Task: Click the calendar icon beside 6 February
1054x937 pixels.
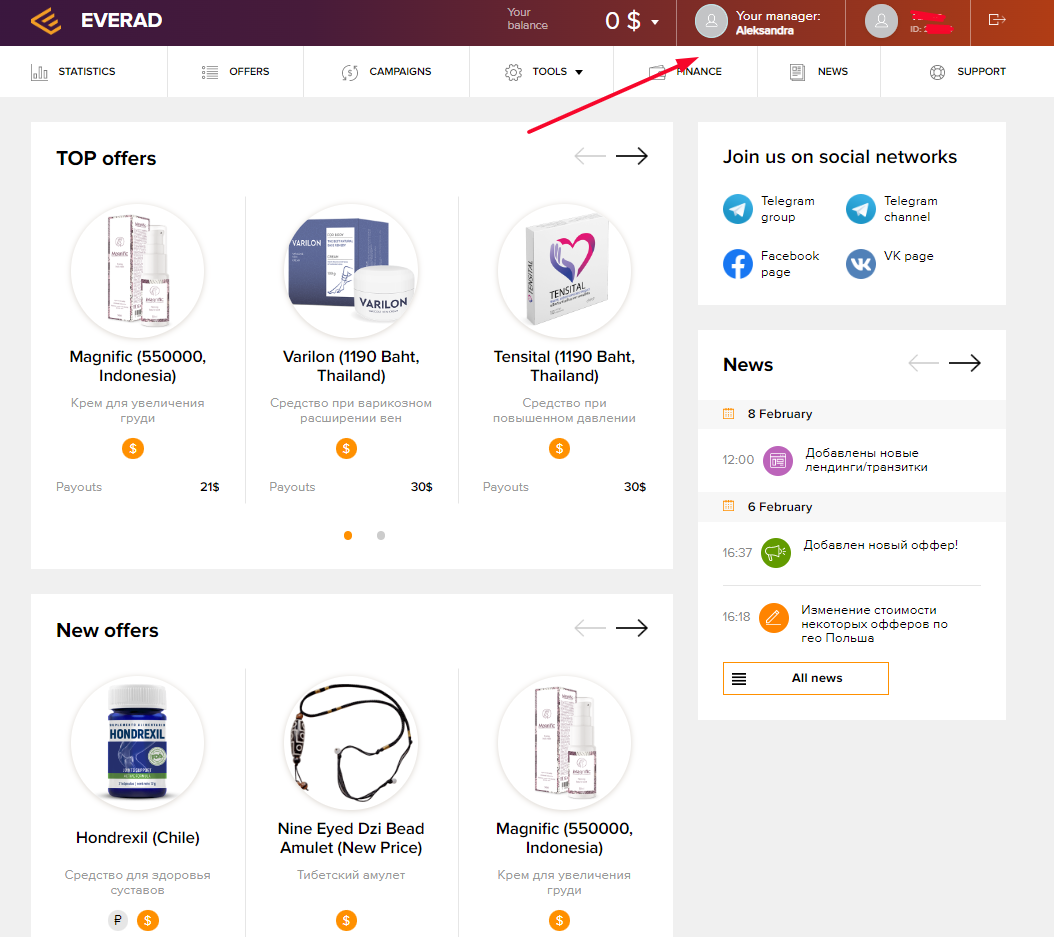Action: [729, 506]
